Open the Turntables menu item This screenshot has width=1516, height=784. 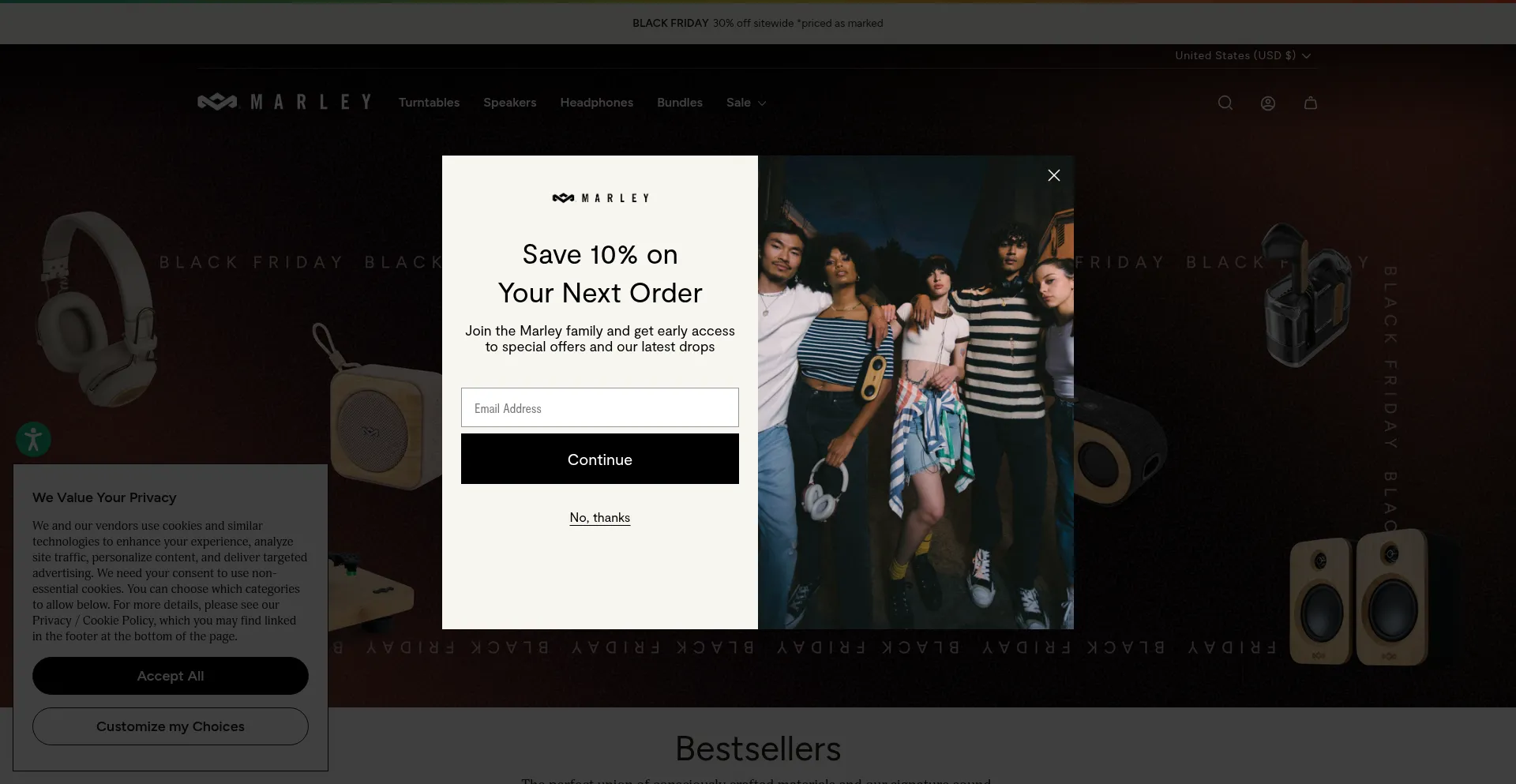click(x=429, y=103)
